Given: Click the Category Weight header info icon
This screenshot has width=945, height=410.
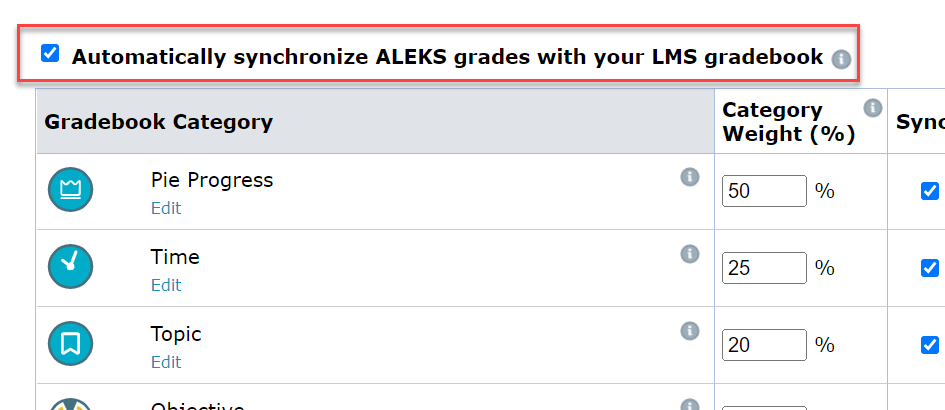Looking at the screenshot, I should click(x=872, y=108).
